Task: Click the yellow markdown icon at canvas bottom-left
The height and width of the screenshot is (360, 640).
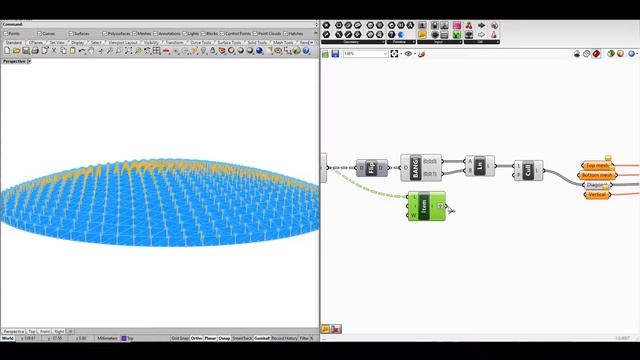Action: 325,329
